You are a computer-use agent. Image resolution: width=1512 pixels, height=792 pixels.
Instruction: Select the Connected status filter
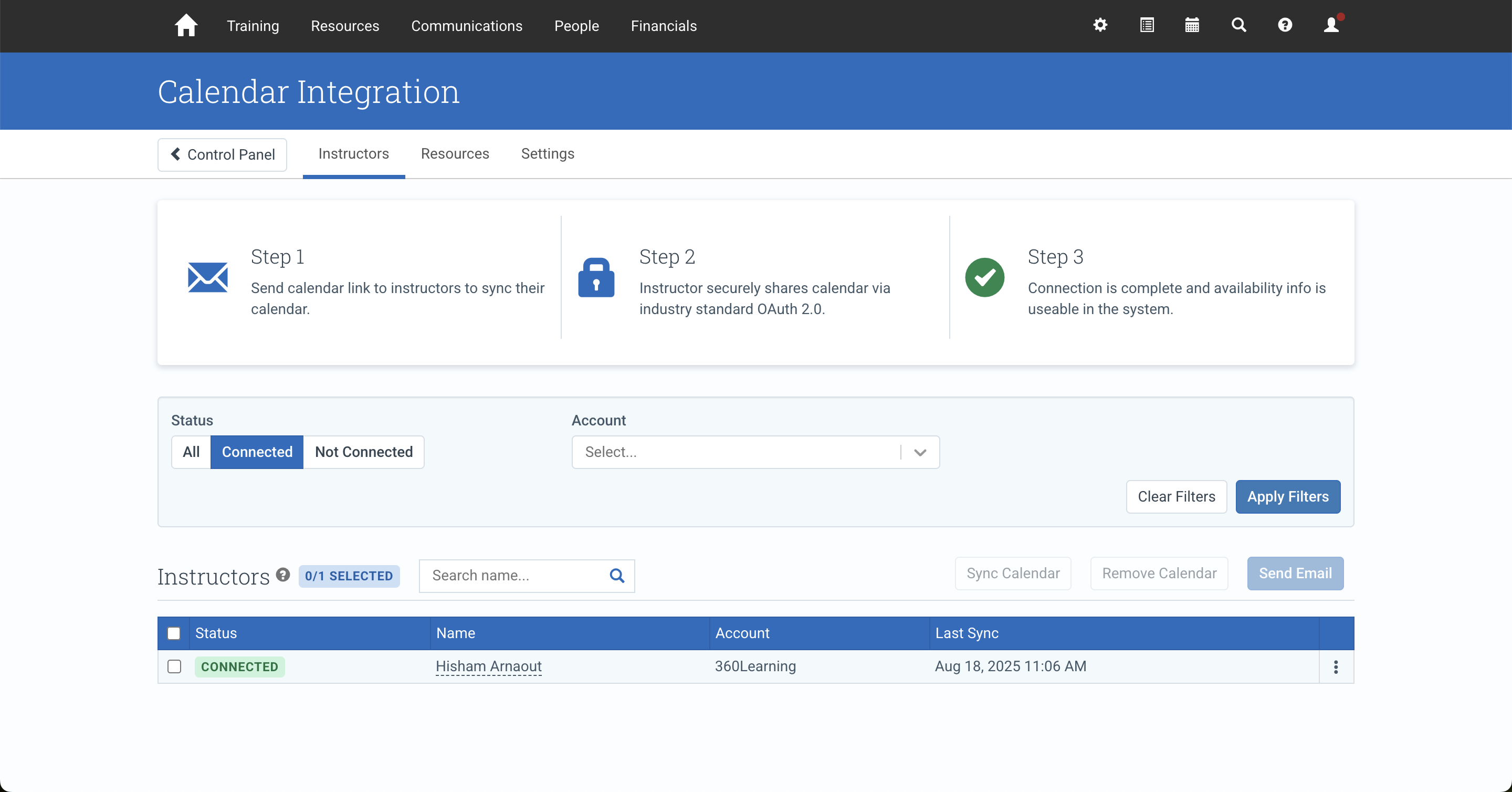click(x=257, y=452)
